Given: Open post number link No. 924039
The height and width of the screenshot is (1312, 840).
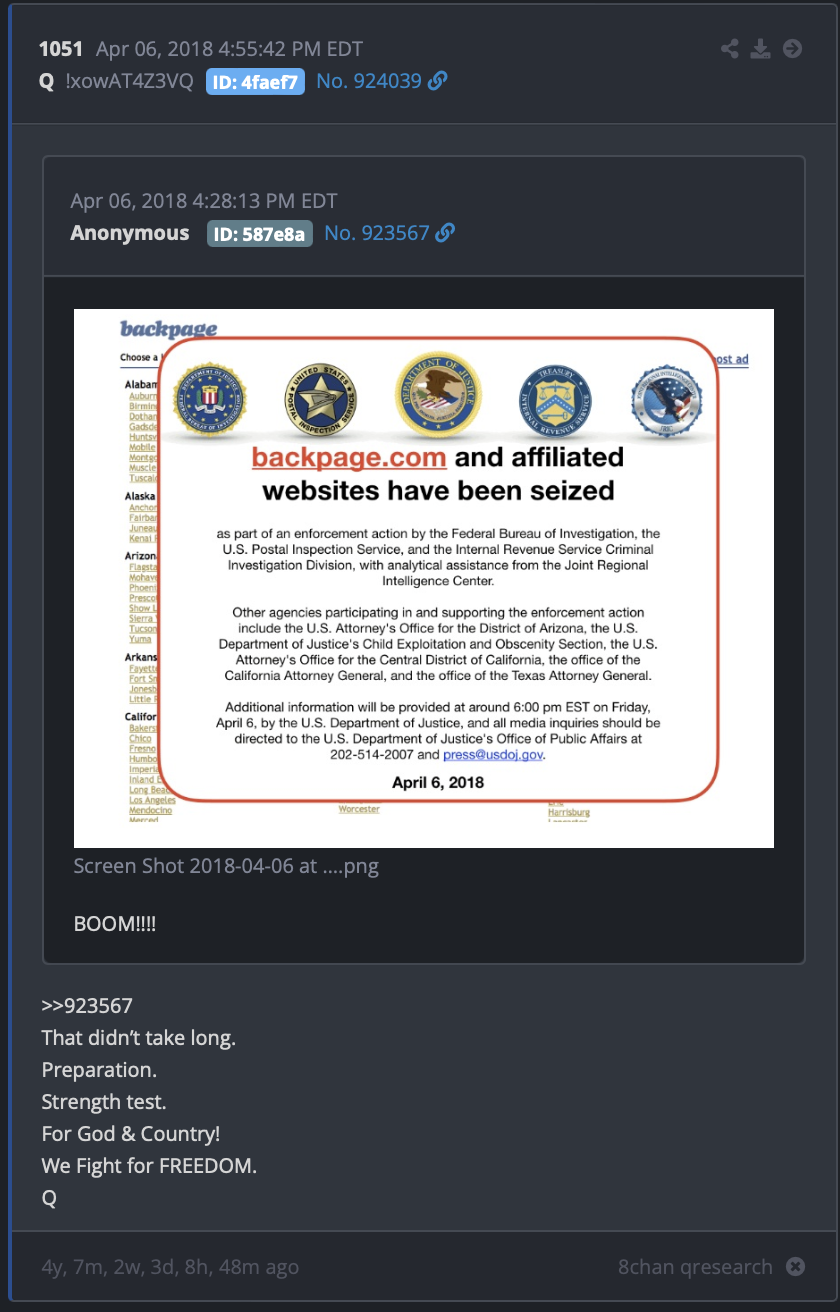Looking at the screenshot, I should (x=369, y=82).
